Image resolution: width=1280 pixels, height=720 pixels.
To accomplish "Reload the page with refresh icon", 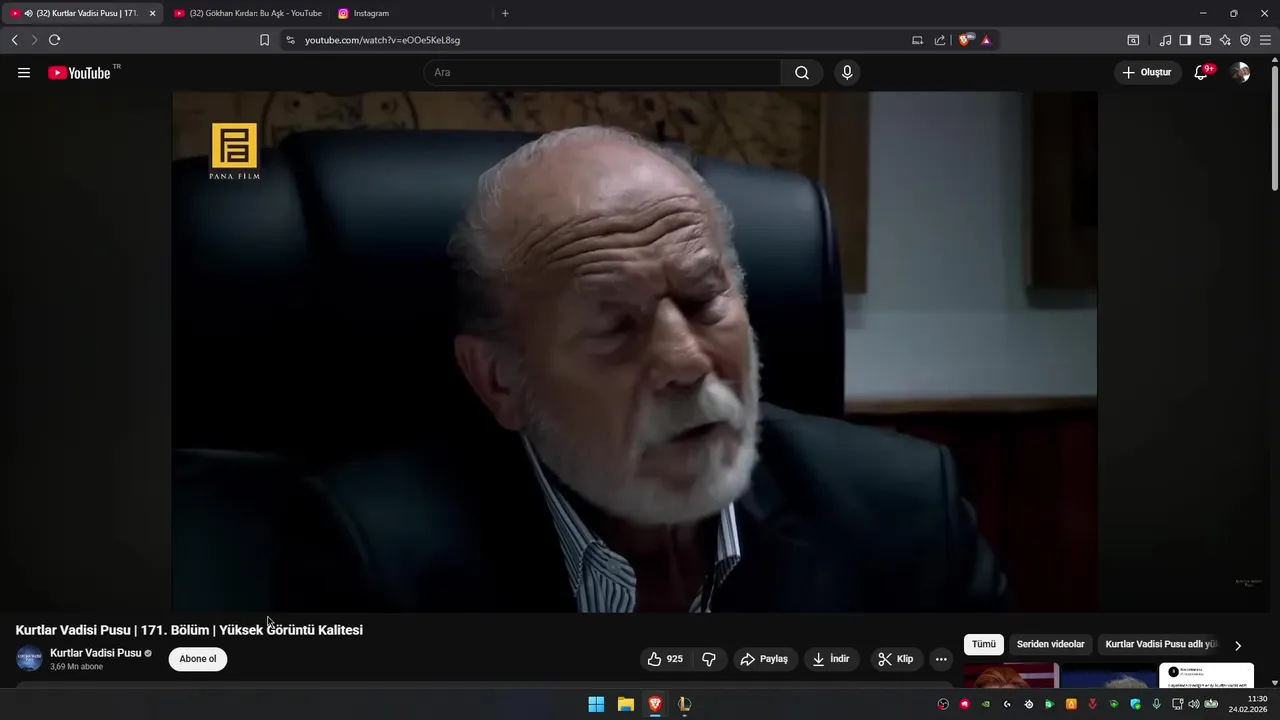I will [x=54, y=40].
